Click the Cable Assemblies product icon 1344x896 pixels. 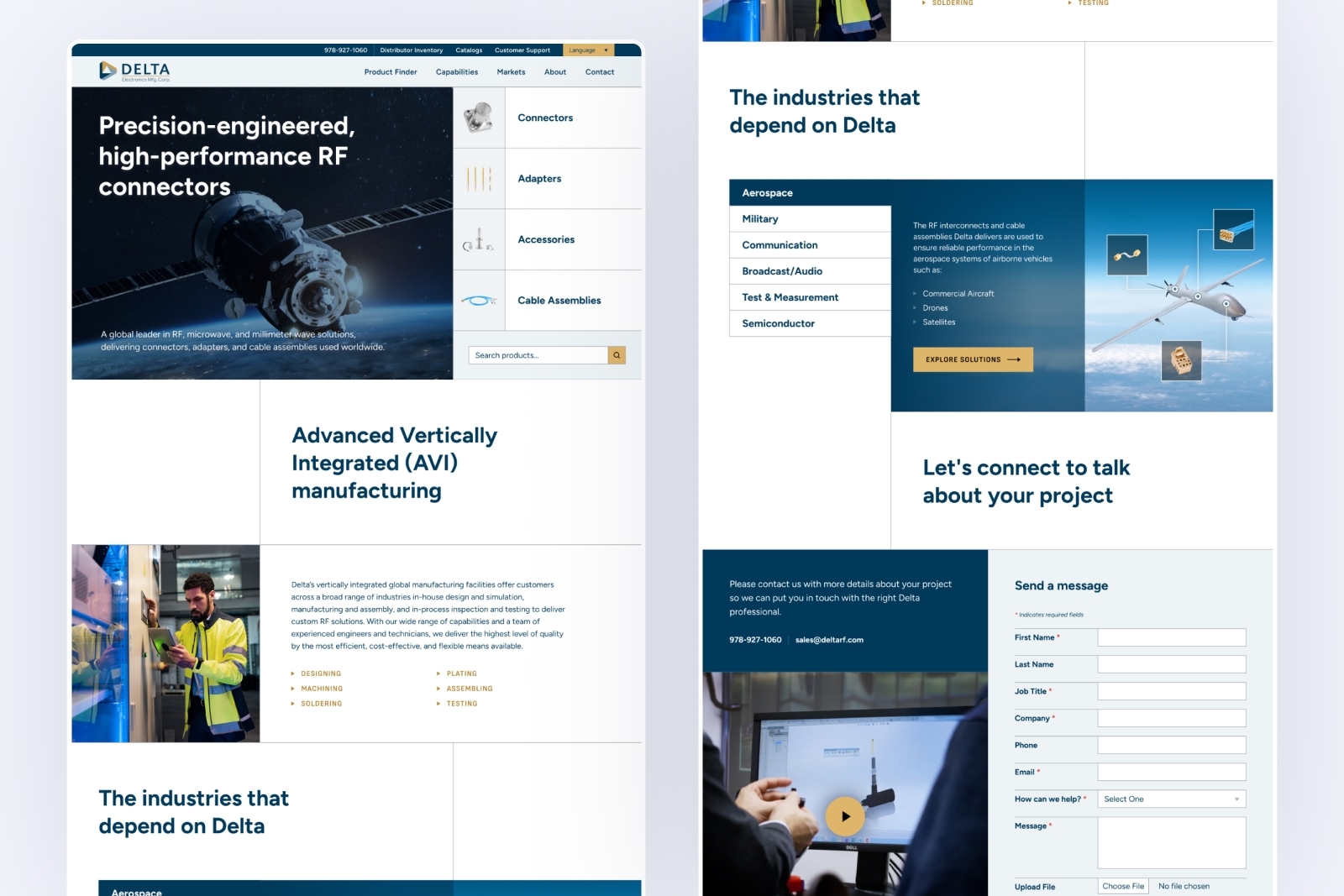coord(479,301)
